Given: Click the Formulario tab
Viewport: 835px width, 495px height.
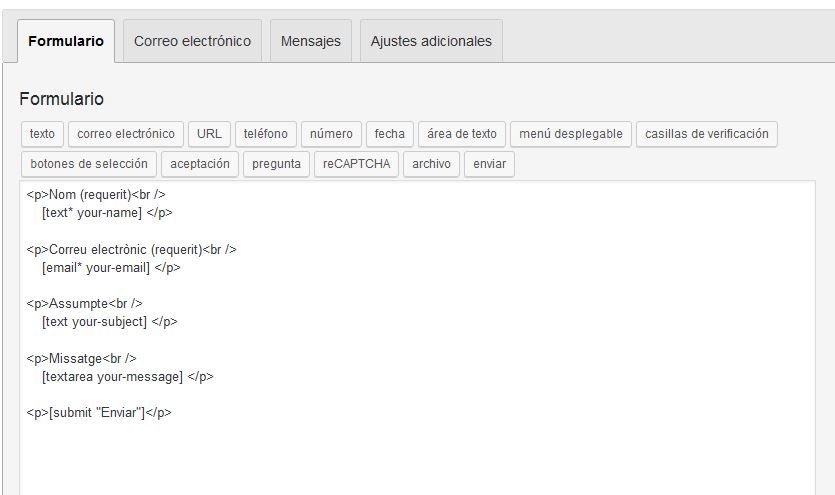Looking at the screenshot, I should [66, 41].
